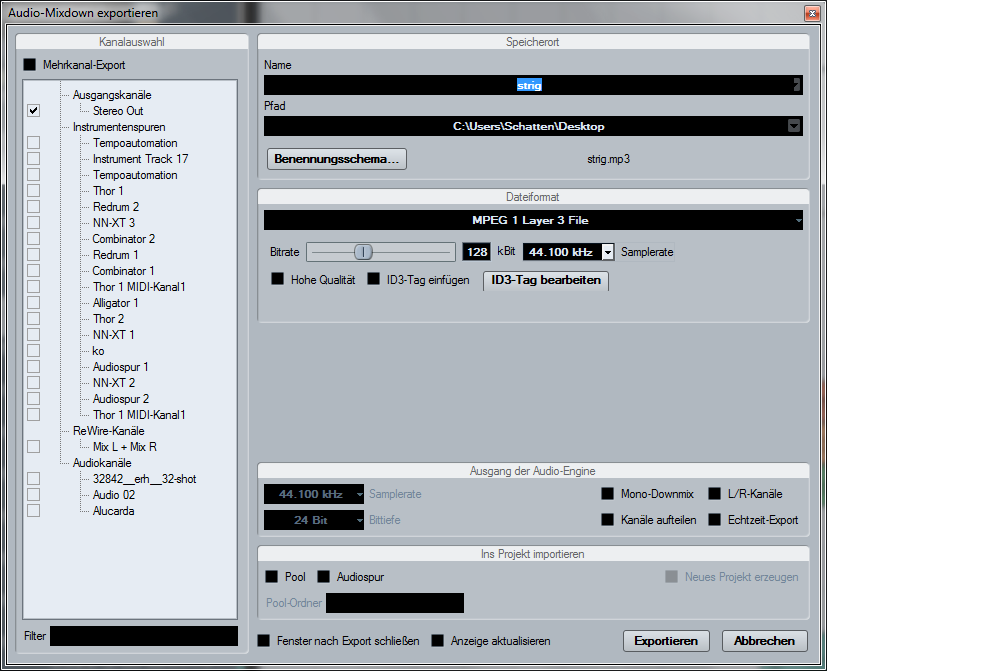
Task: Expand the 44.100 kHz Samplerate dropdown
Action: click(607, 252)
